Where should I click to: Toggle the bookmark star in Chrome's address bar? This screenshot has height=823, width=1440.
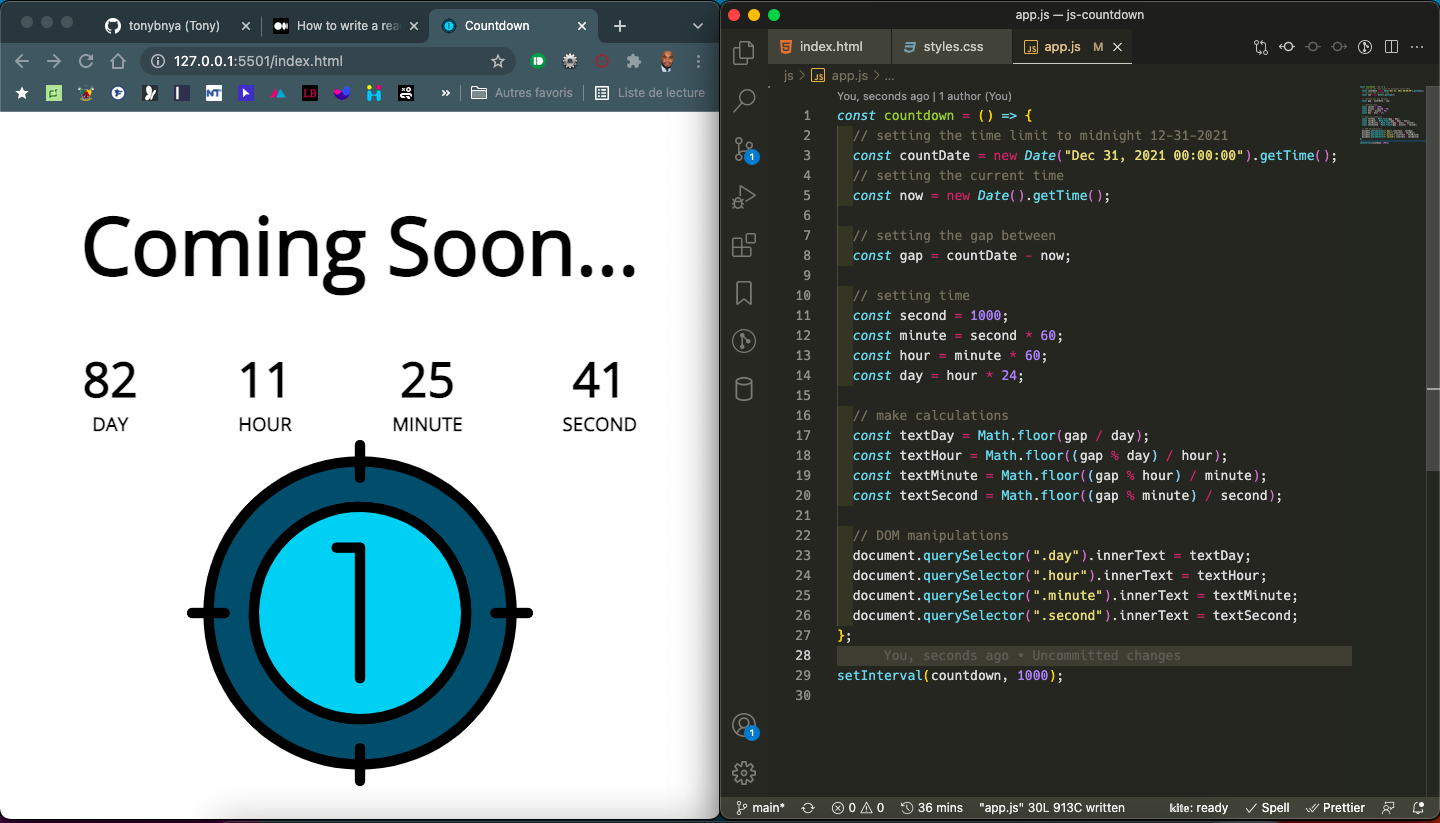point(498,61)
